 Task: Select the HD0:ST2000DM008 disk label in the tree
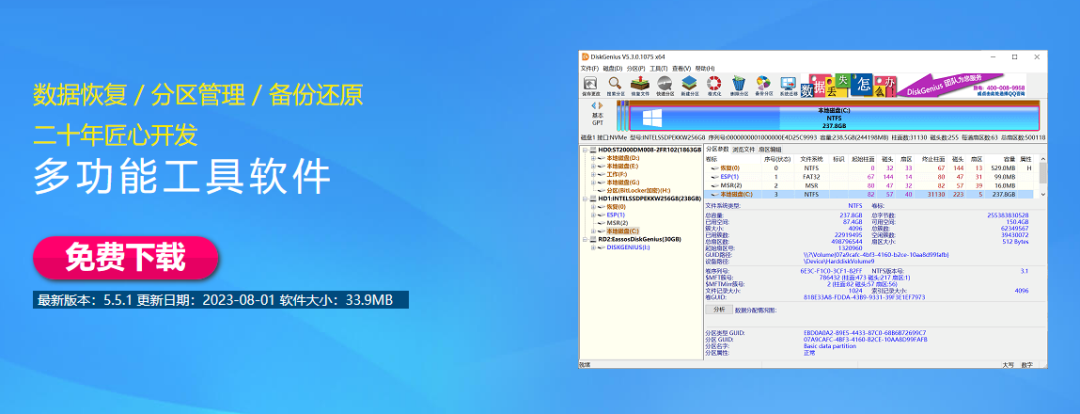[x=650, y=149]
